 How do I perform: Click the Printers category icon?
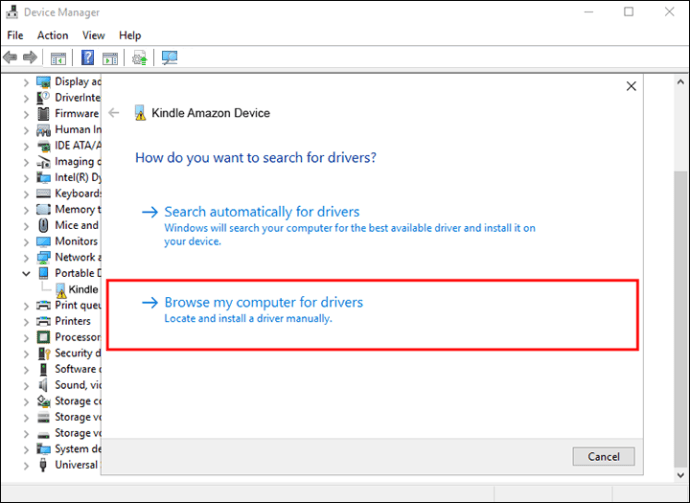[x=44, y=321]
